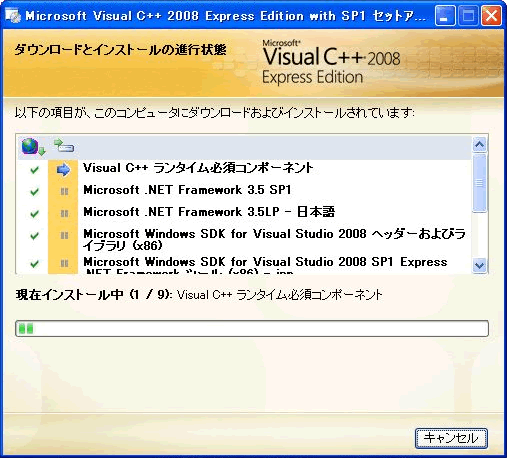
Task: Click the blue arrow next to Visual C++ ランタイム
Action: [63, 169]
